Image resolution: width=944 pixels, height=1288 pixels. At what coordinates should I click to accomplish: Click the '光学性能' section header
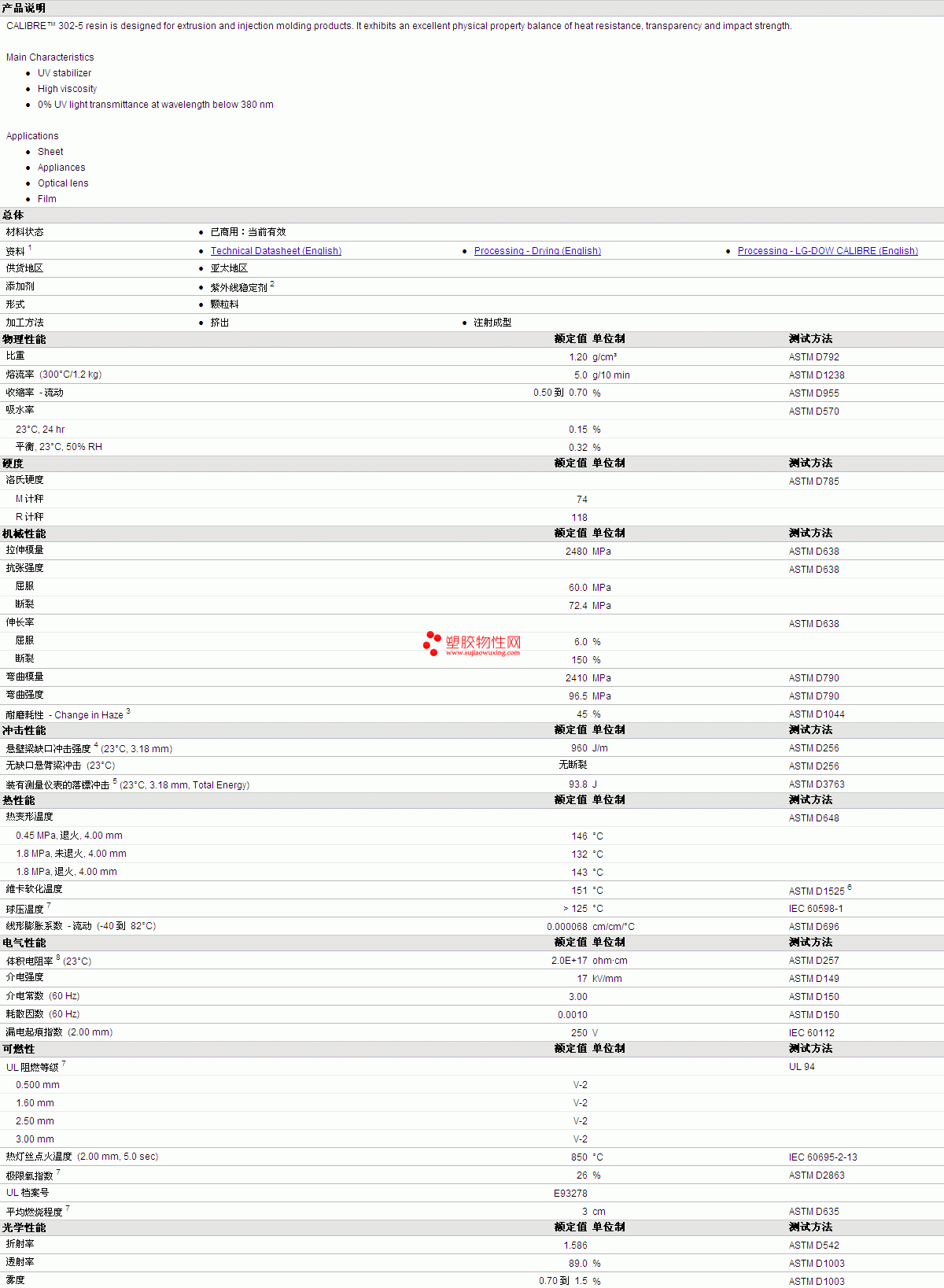pos(24,1227)
